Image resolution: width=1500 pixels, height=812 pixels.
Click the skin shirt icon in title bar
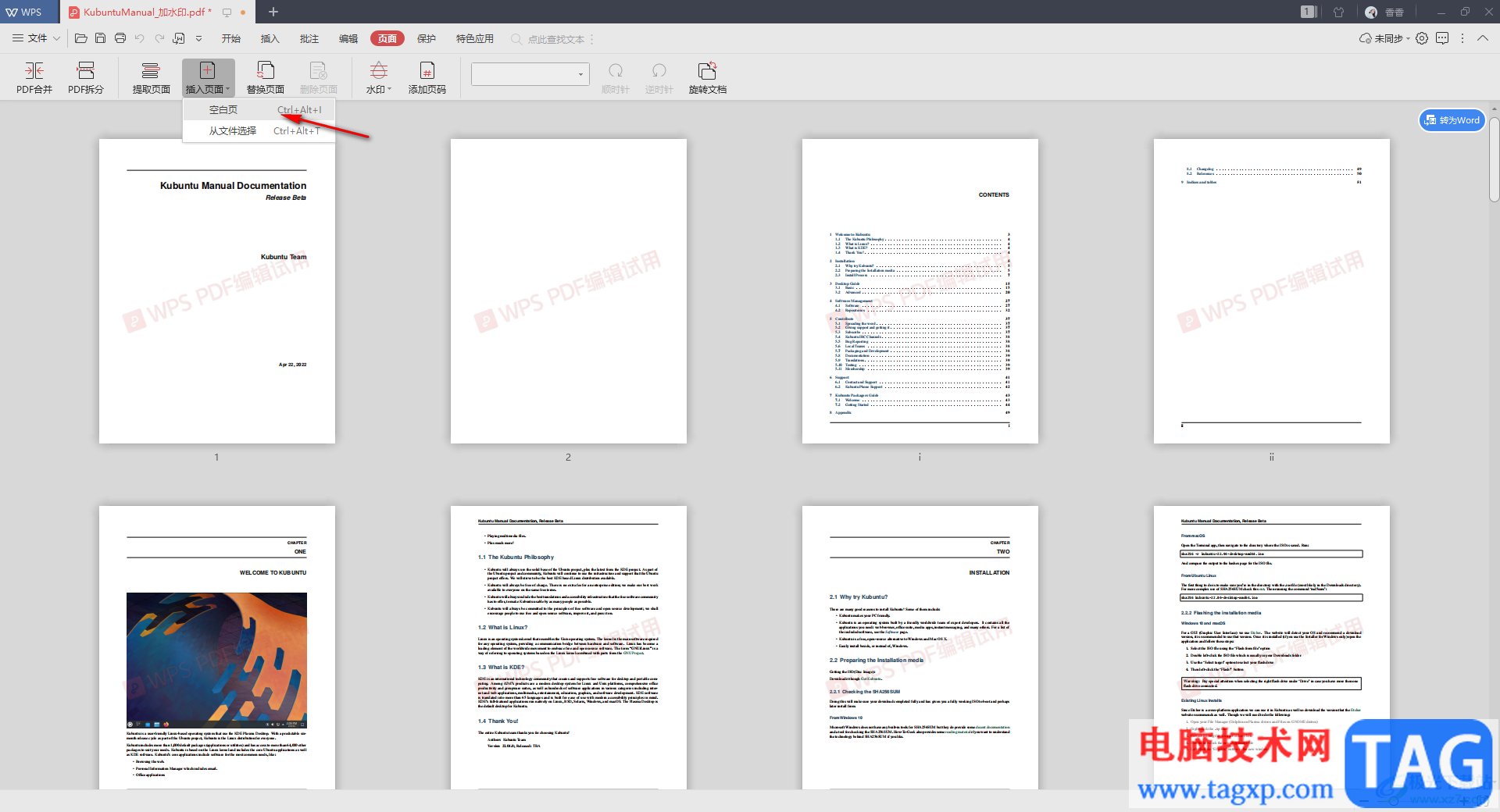(1339, 12)
